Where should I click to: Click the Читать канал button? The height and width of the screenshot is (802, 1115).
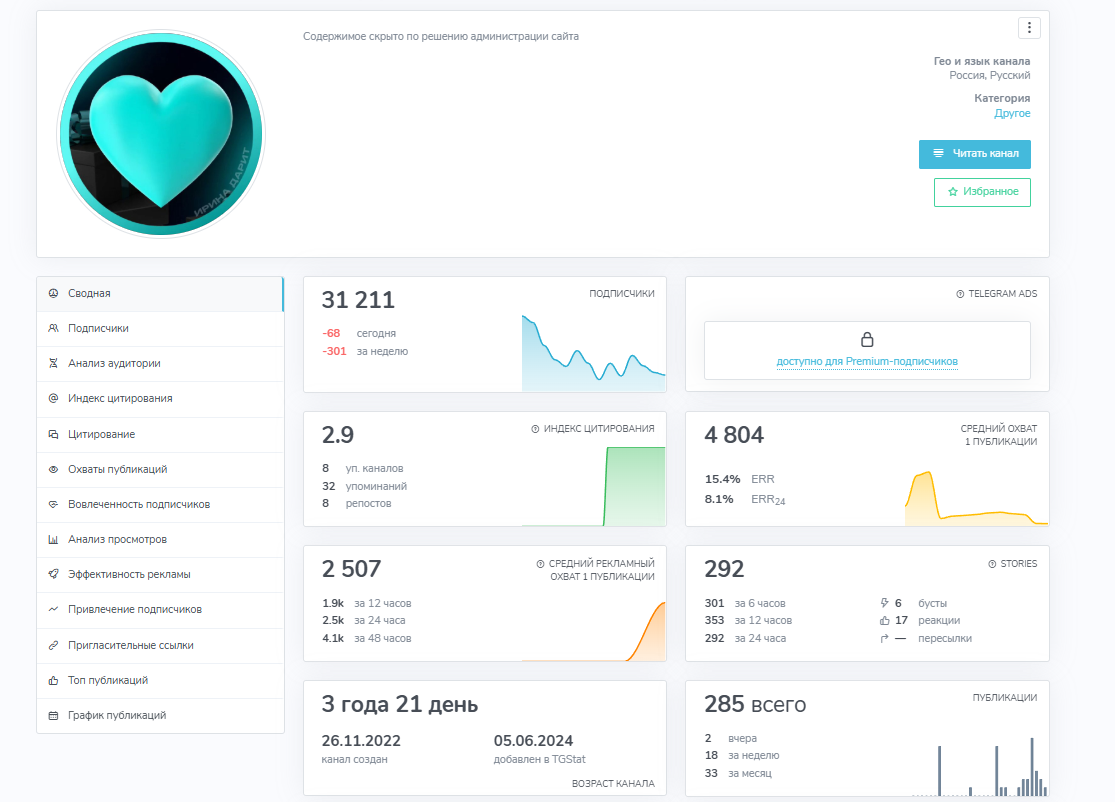tap(974, 154)
